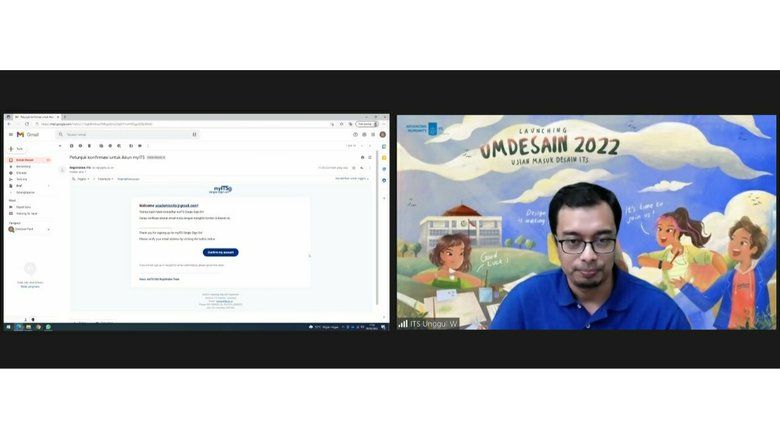Open the Ditunda snoozed folder
The width and height of the screenshot is (780, 439).
tap(21, 173)
